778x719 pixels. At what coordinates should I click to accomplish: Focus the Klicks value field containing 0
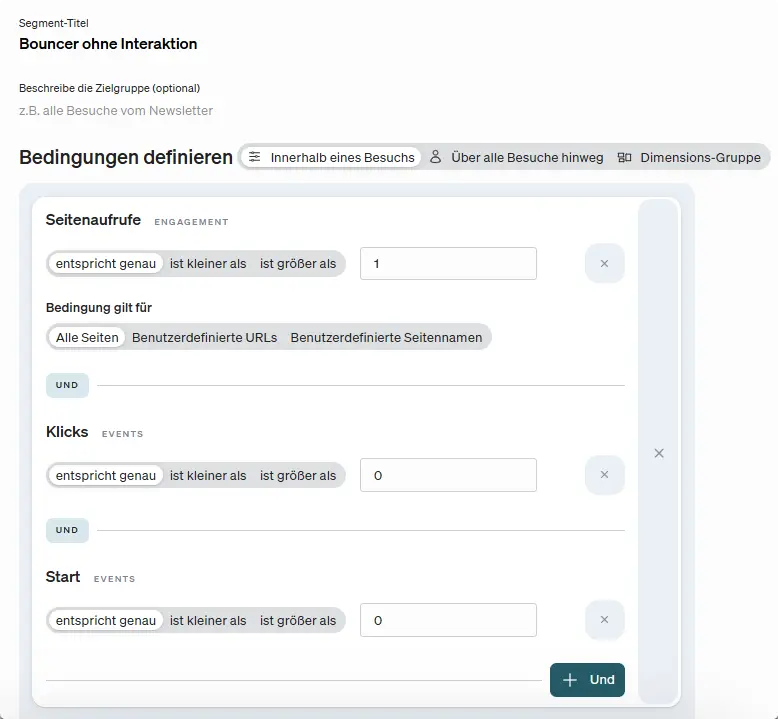(x=448, y=475)
